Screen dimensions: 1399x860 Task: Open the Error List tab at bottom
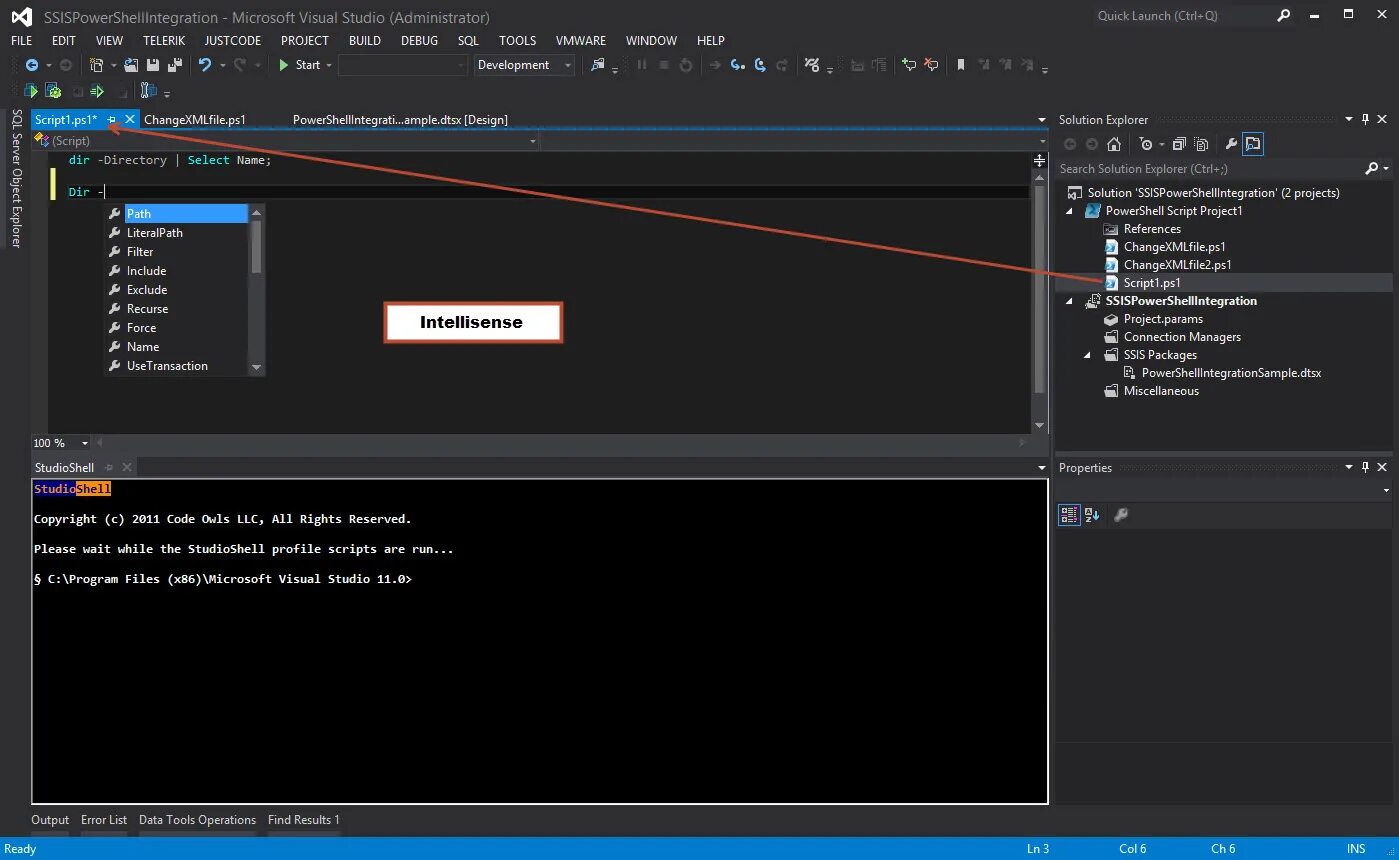pyautogui.click(x=104, y=820)
